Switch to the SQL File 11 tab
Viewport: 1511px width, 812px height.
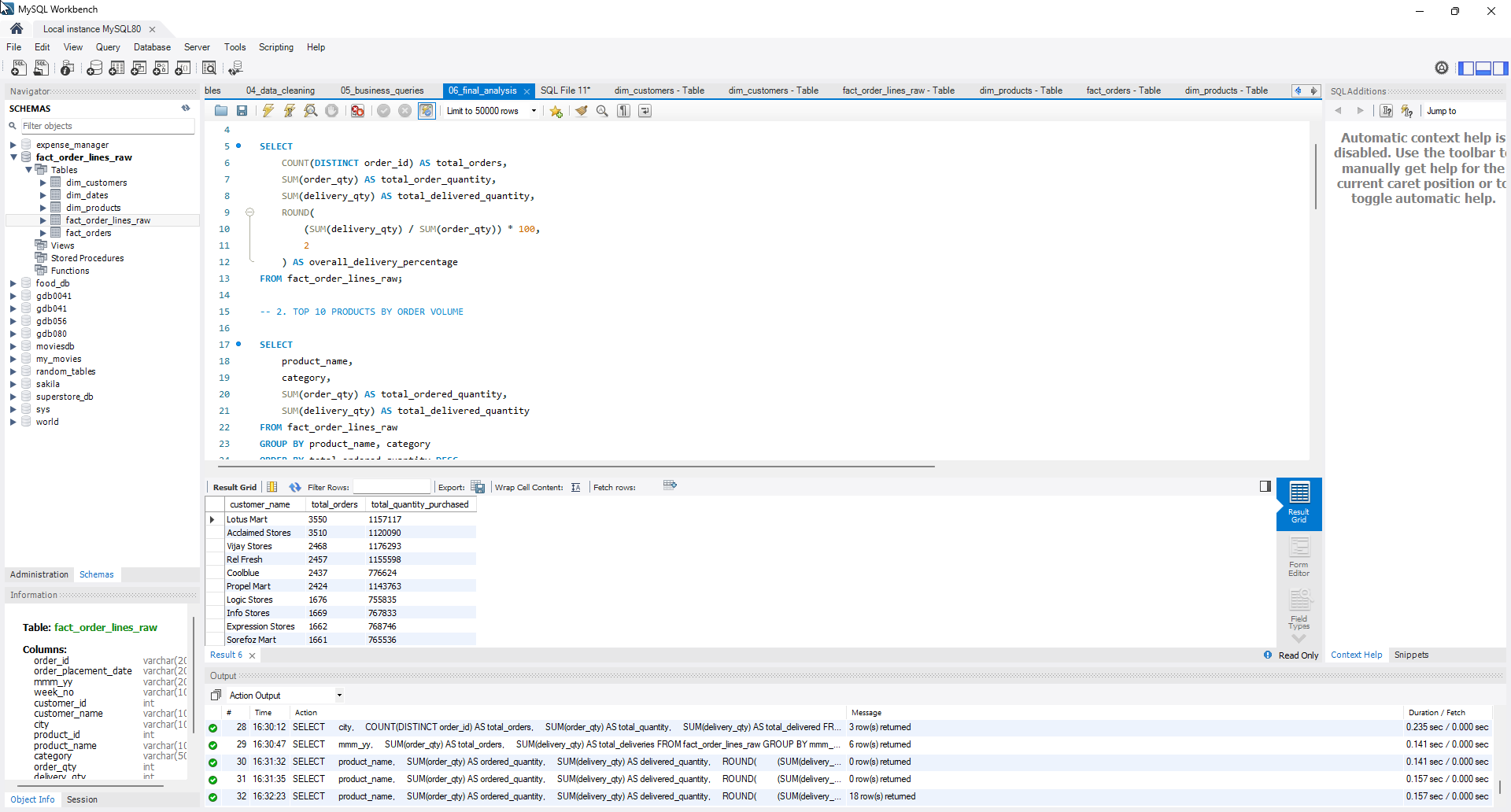point(565,90)
